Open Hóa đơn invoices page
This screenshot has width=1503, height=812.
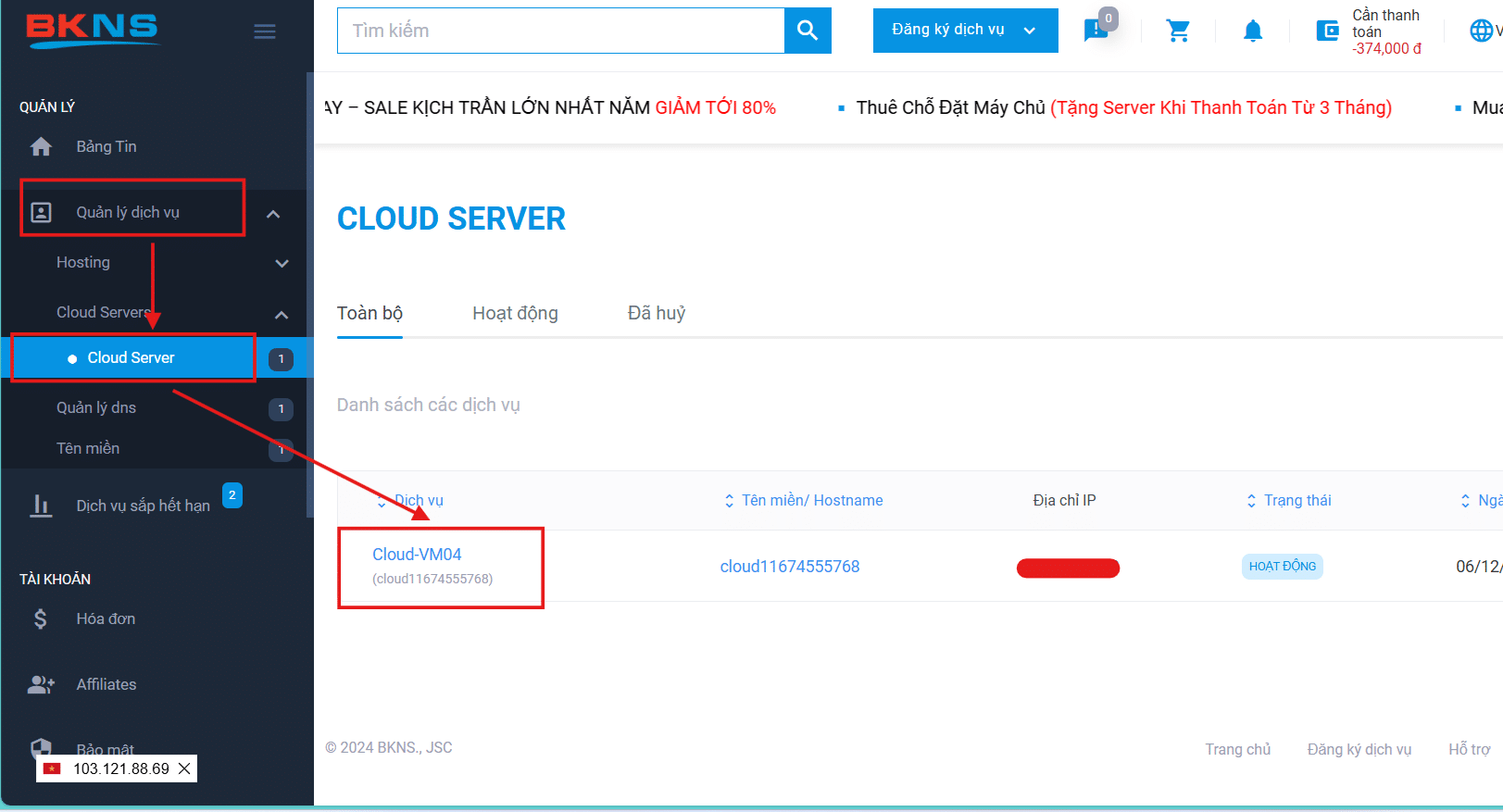tap(106, 618)
